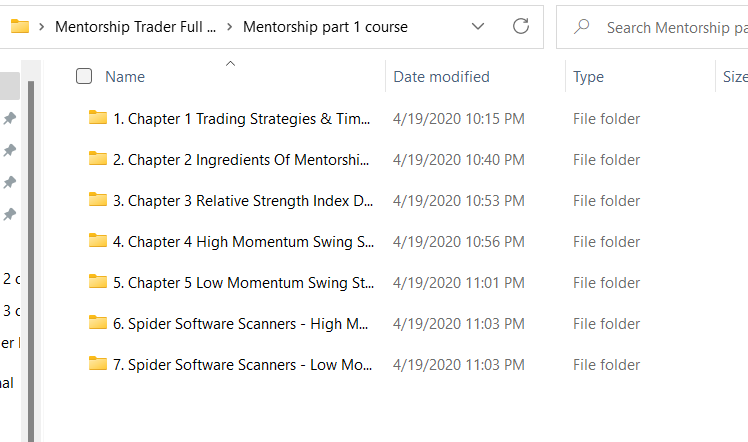
Task: Click Mentorship part 1 course breadcrumb
Action: tap(325, 27)
